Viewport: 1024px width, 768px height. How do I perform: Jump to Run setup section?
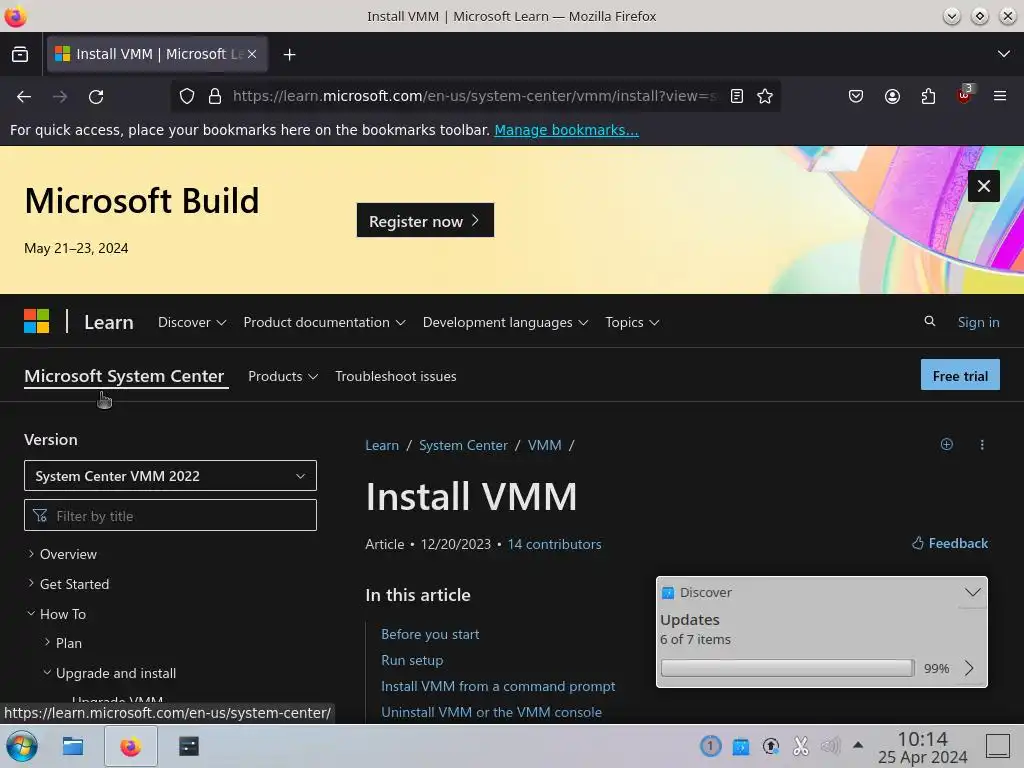[412, 660]
